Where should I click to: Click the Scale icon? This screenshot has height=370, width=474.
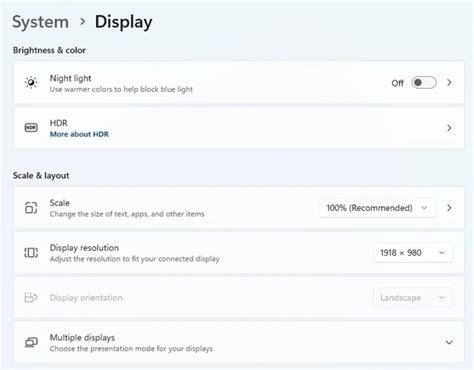click(31, 208)
